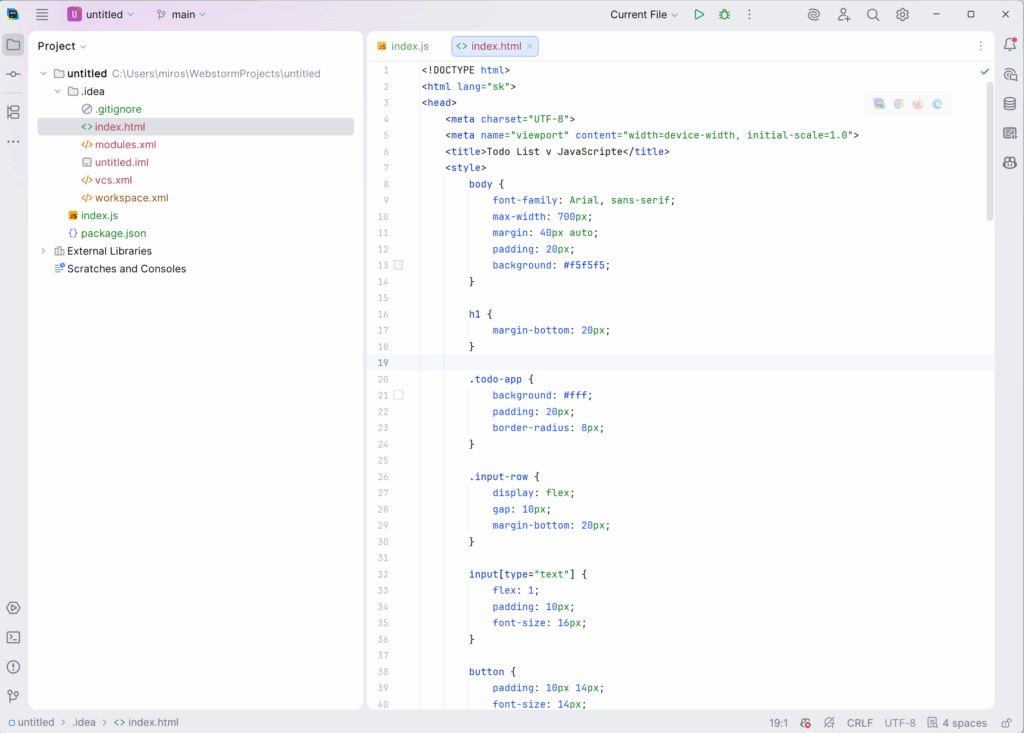
Task: Show more tool windows ellipsis
Action: (x=13, y=141)
